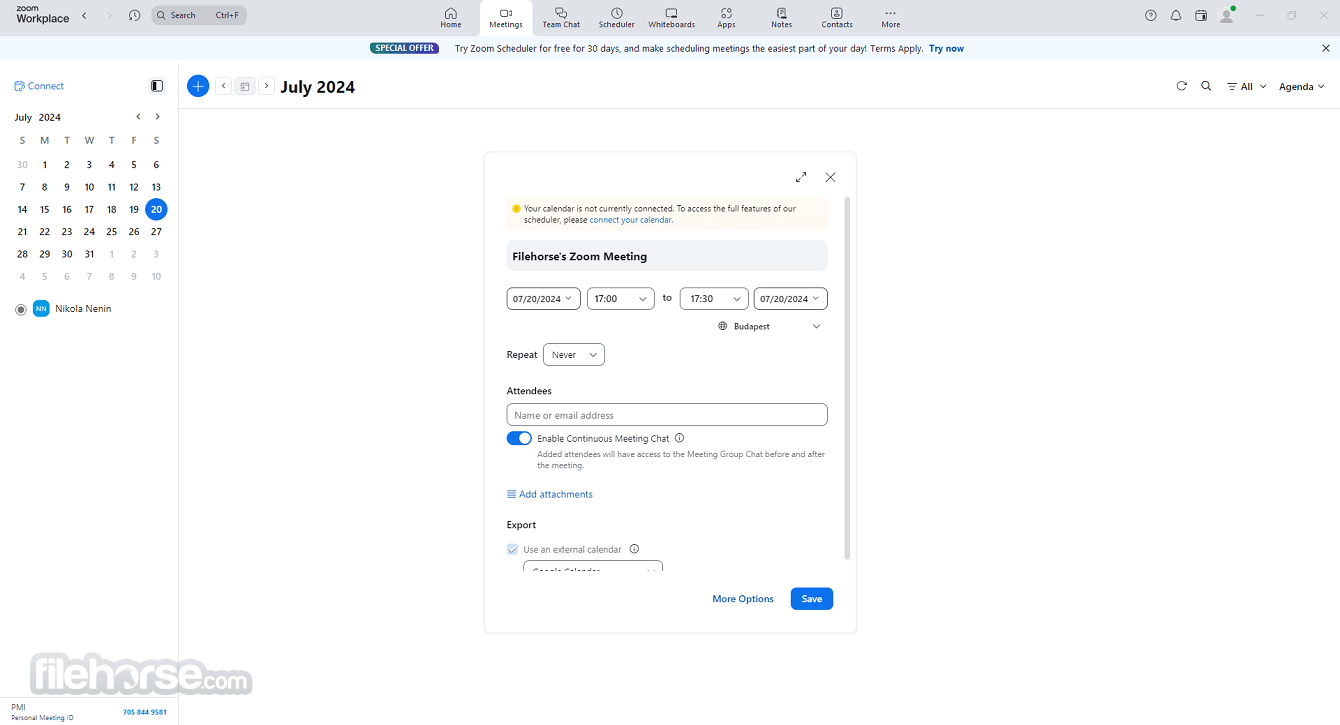
Task: Open the end date dropdown after 17:30
Action: (x=791, y=298)
